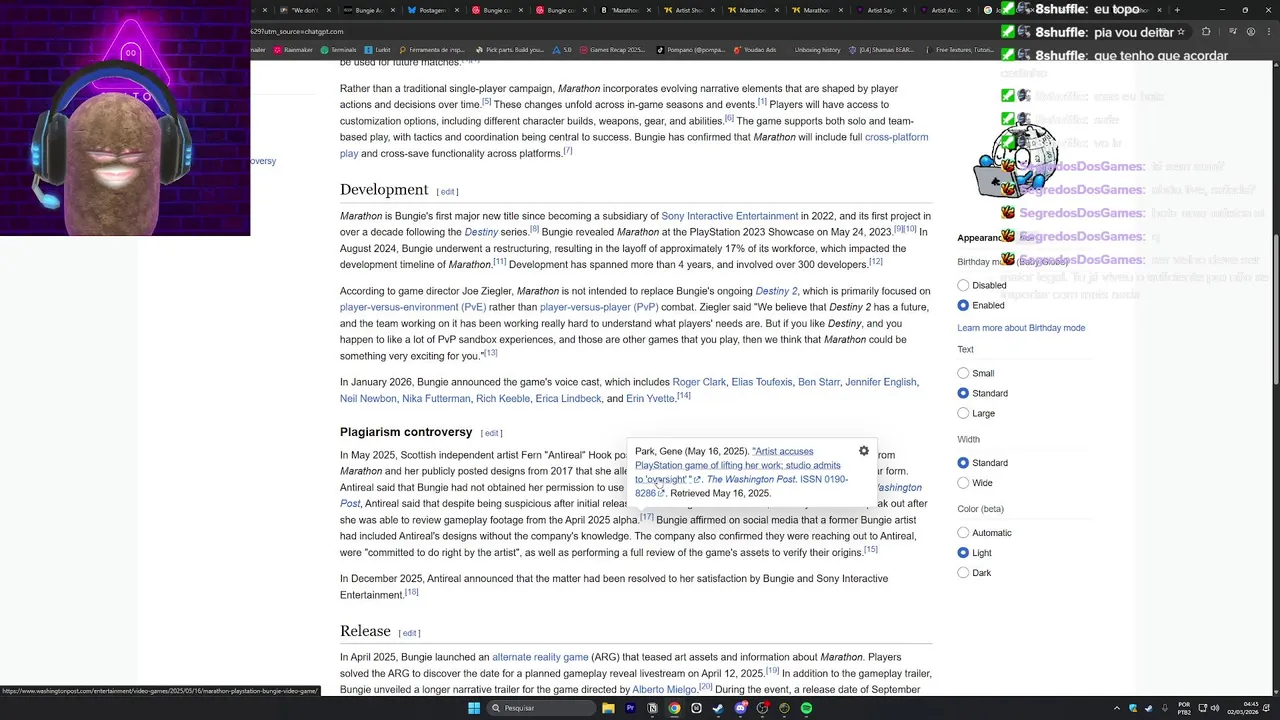Open Spotify from the taskbar
Viewport: 1280px width, 720px height.
coord(806,708)
